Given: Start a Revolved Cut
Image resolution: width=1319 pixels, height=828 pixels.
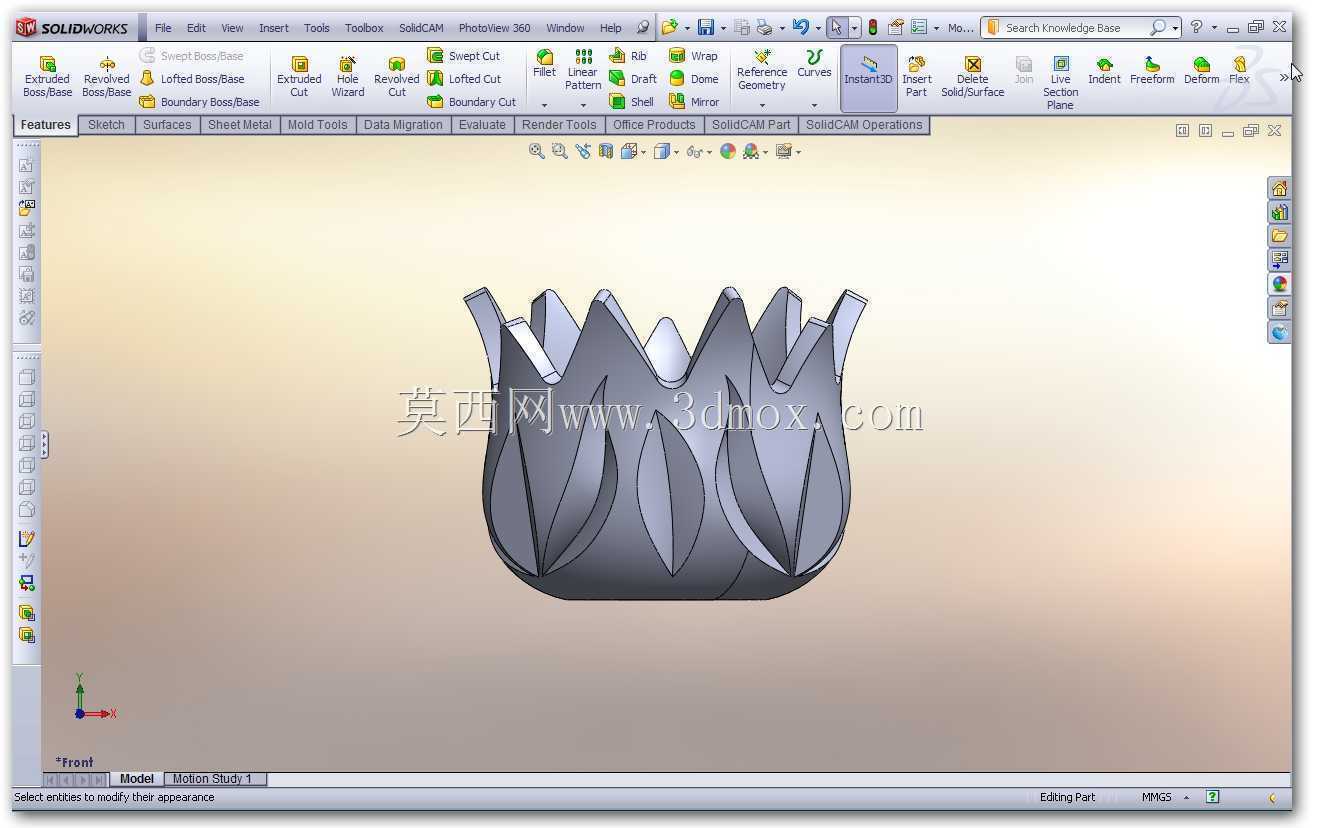Looking at the screenshot, I should coord(396,76).
